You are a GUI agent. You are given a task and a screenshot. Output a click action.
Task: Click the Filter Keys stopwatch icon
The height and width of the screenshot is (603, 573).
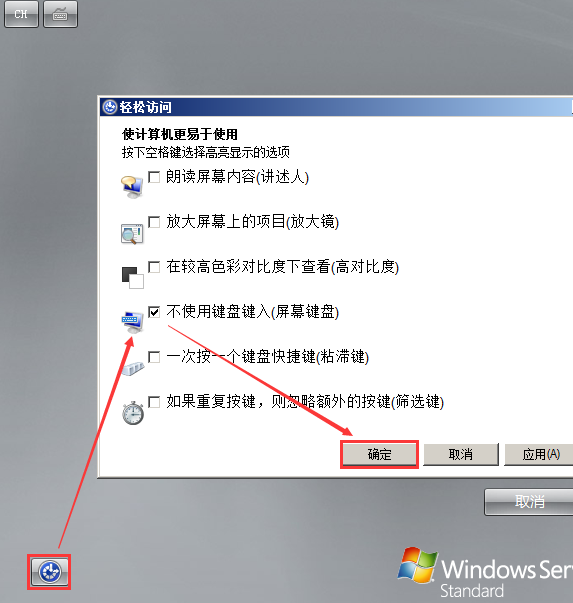tap(133, 413)
